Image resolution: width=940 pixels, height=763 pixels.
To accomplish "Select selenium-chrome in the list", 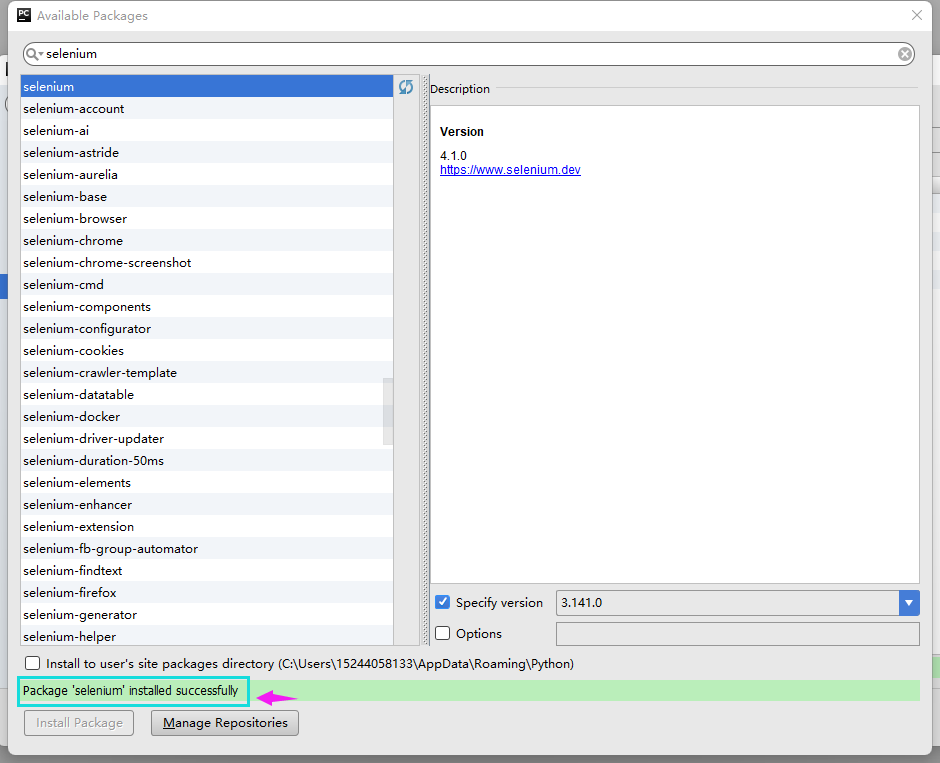I will tap(207, 240).
